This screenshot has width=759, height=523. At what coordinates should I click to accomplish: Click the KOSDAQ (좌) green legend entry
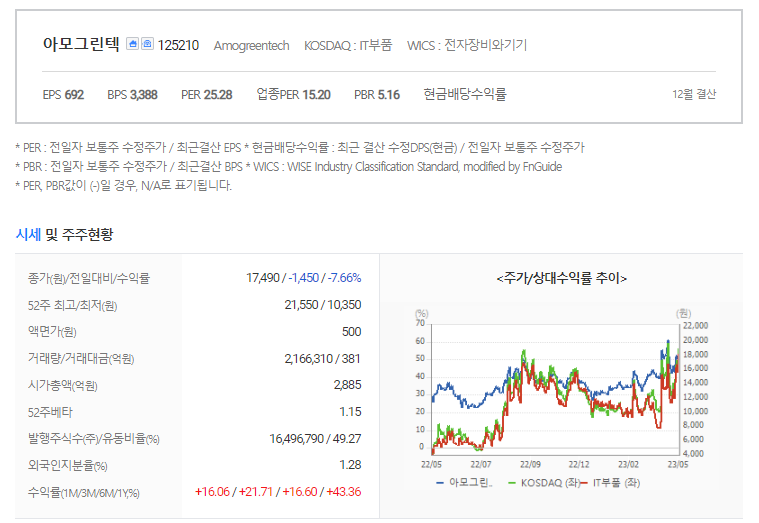pyautogui.click(x=544, y=483)
